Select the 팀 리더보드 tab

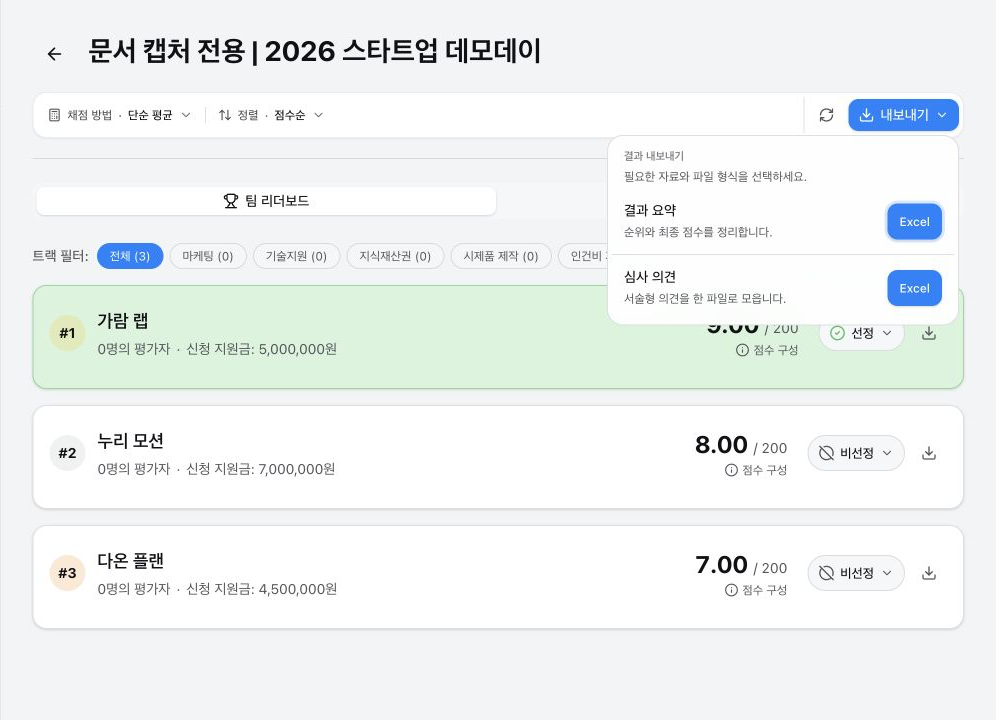point(266,201)
